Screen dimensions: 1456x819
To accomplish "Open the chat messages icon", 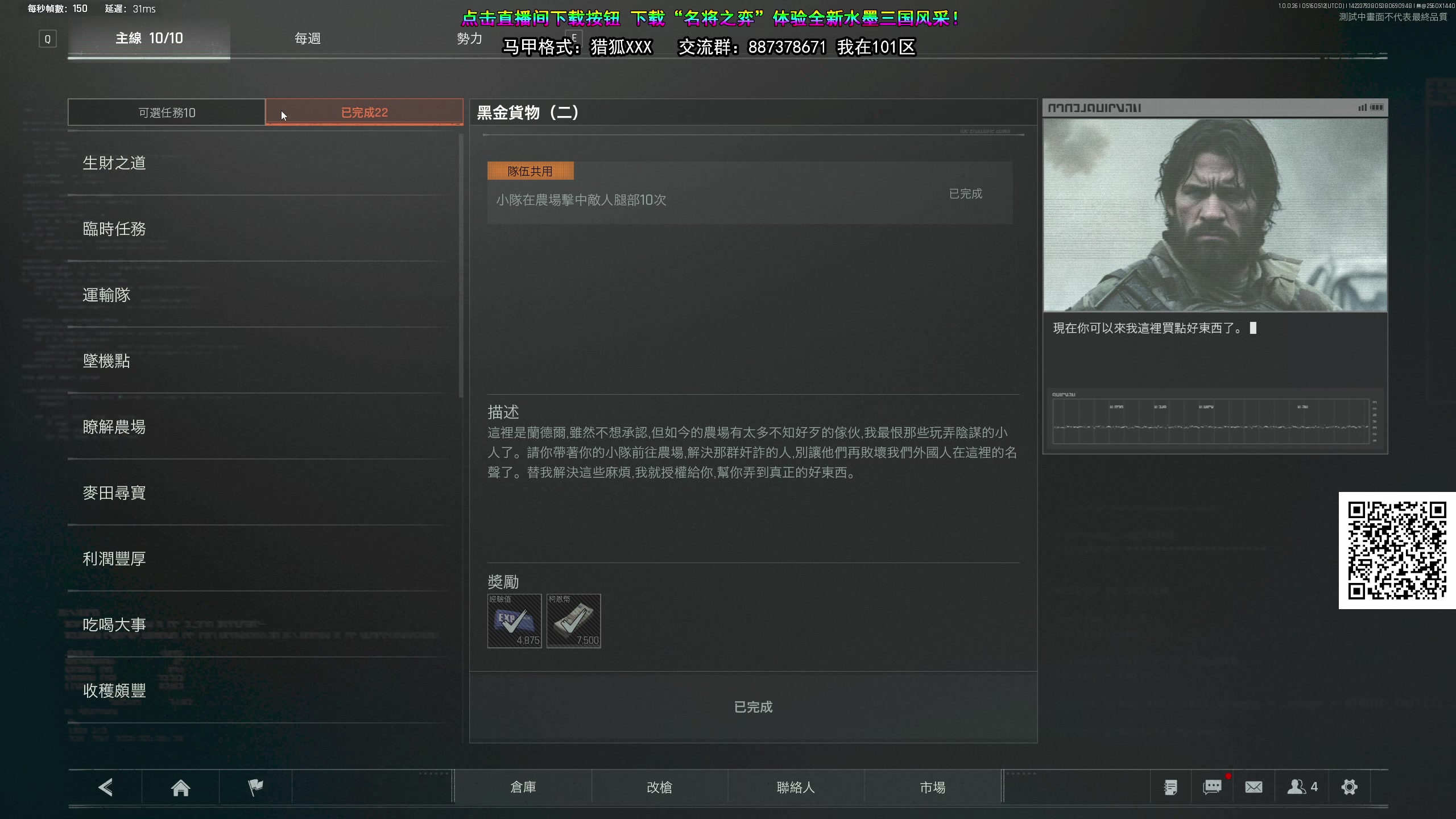I will pos(1212,787).
